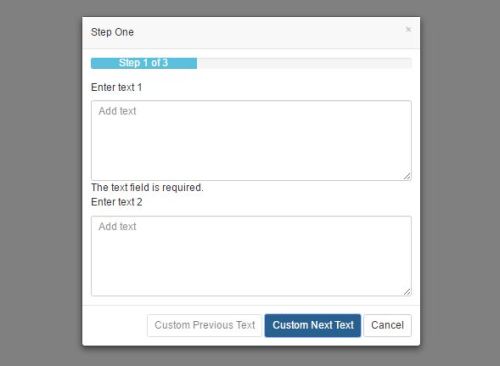Click the empty gray portion of progress bar
Viewport: 500px width, 366px height.
(304, 63)
